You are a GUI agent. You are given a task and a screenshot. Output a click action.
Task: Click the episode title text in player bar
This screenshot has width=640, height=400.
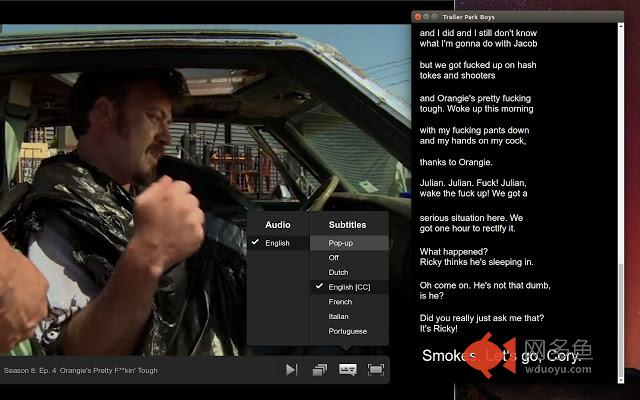(x=80, y=371)
